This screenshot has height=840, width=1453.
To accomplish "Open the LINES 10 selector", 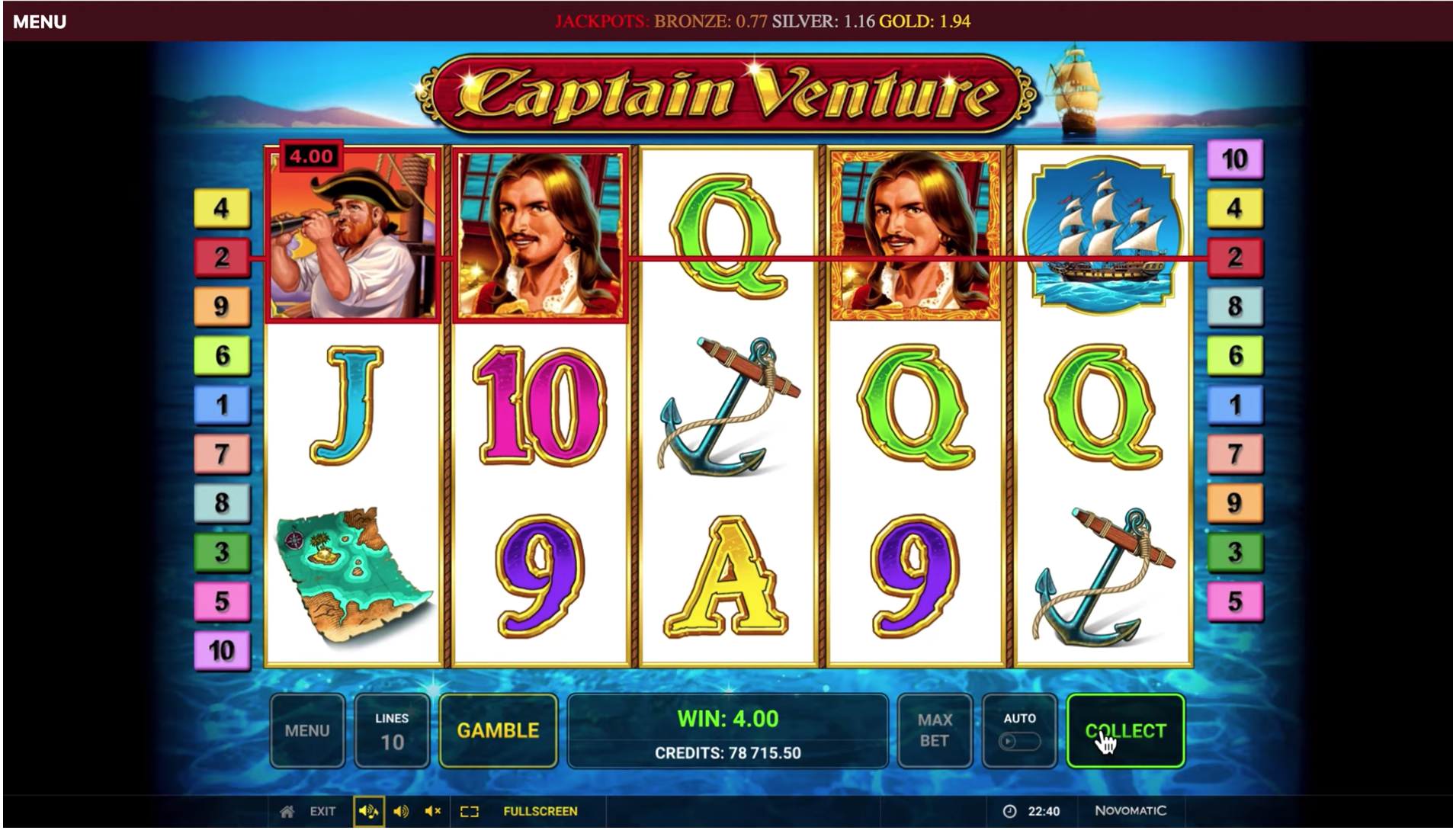I will click(x=392, y=730).
